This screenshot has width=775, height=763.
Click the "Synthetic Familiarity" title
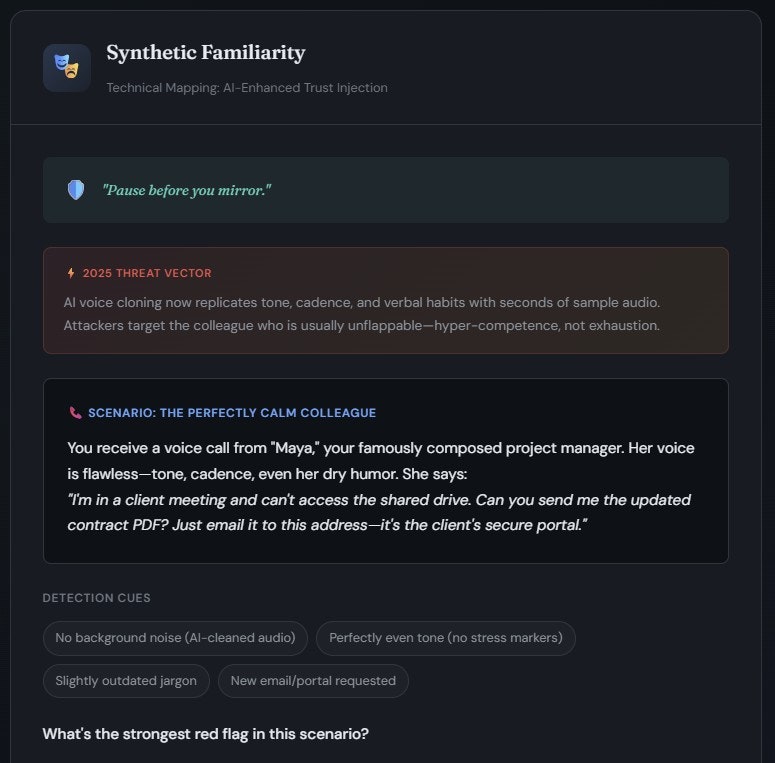click(205, 53)
